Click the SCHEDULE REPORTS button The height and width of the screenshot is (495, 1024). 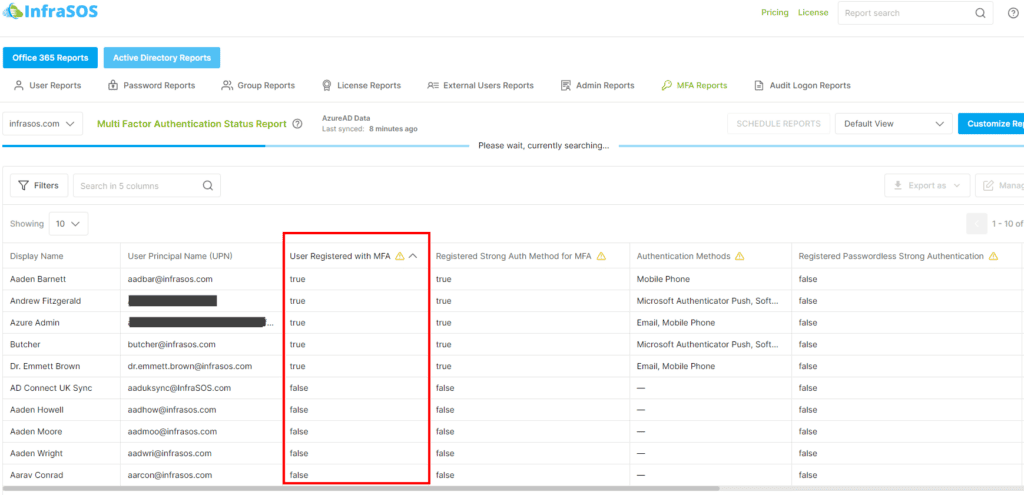point(778,123)
